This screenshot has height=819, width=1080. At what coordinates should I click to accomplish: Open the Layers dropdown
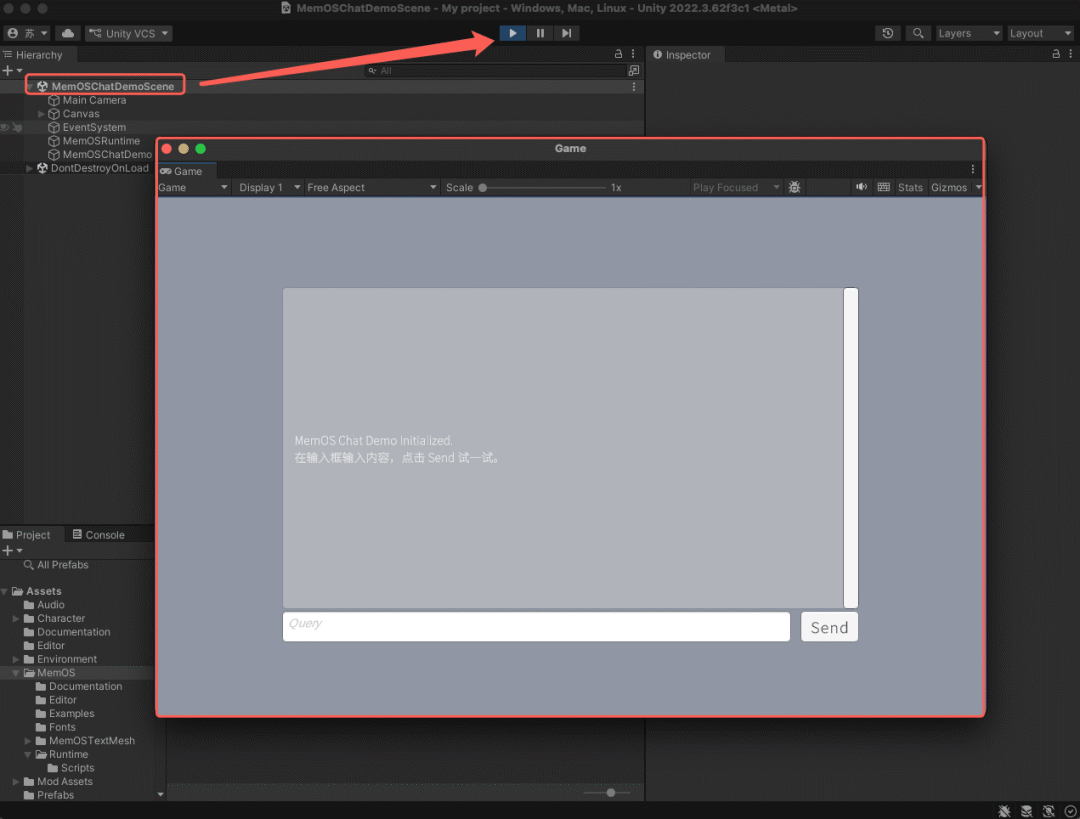(967, 33)
